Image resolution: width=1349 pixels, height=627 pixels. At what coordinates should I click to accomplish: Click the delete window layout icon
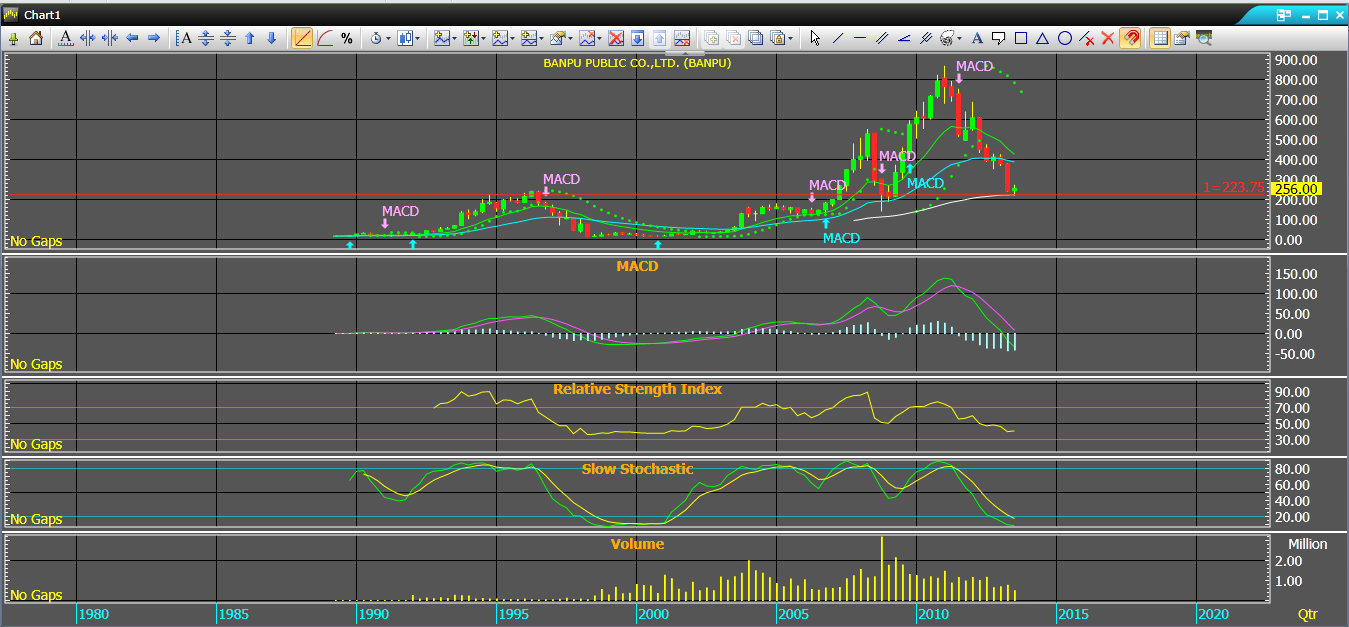point(734,38)
